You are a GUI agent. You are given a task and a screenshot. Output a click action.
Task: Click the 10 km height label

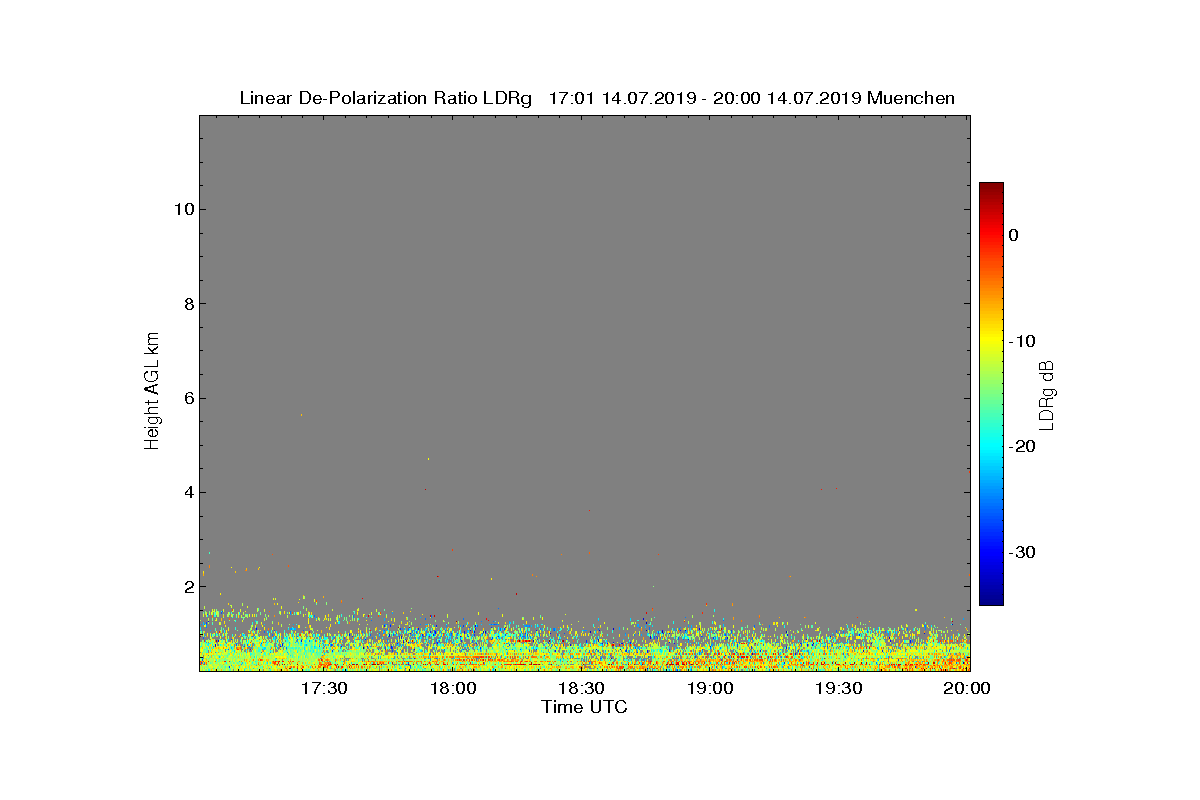[x=183, y=209]
